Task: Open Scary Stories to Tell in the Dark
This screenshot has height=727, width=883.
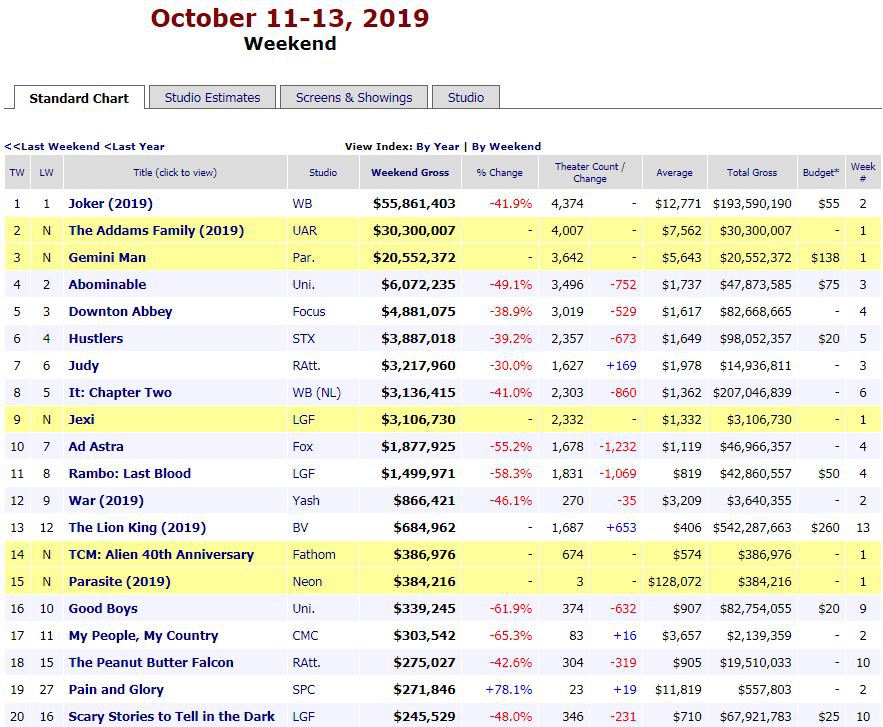Action: point(172,717)
